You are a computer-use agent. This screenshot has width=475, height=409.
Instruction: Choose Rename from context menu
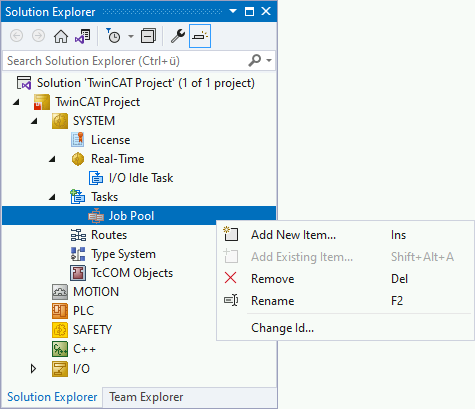click(x=345, y=301)
